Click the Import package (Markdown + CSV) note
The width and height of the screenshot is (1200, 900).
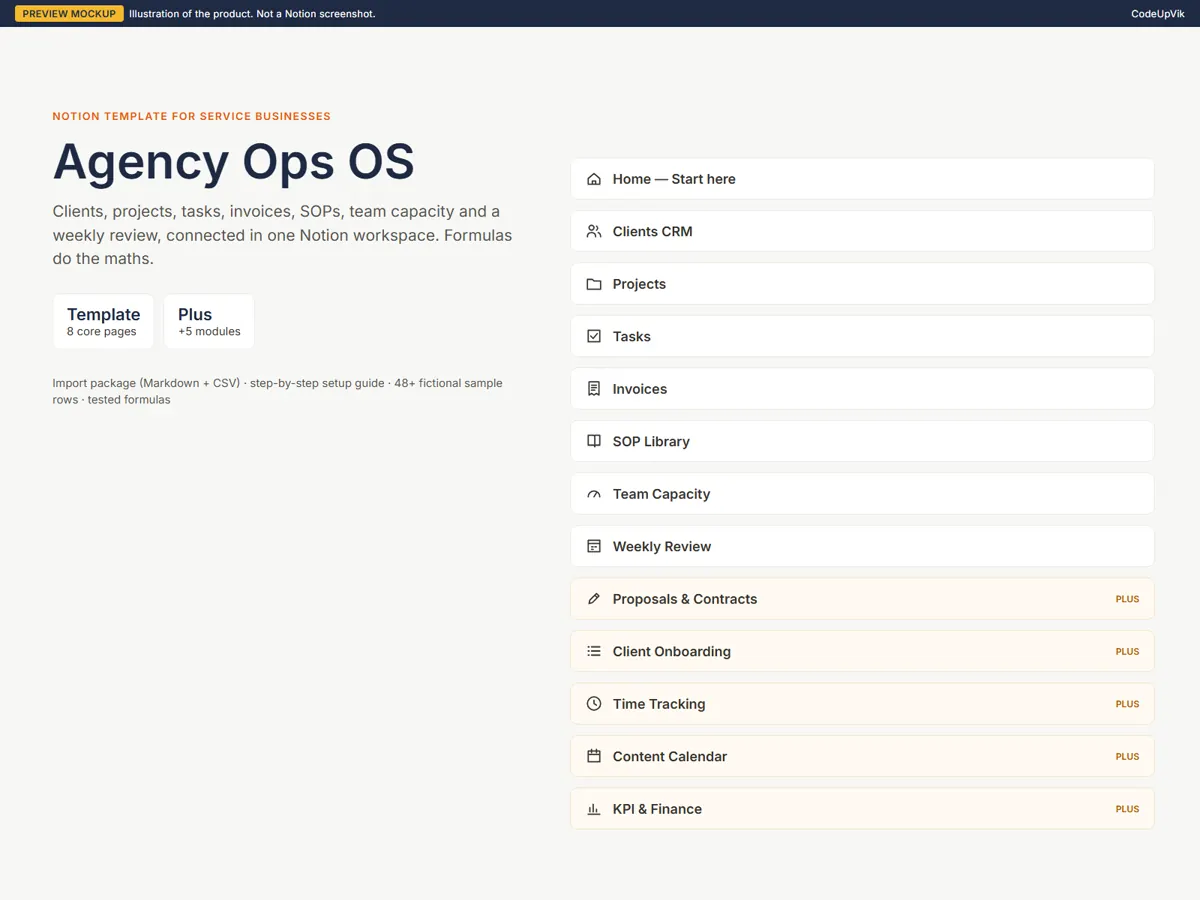coord(278,391)
